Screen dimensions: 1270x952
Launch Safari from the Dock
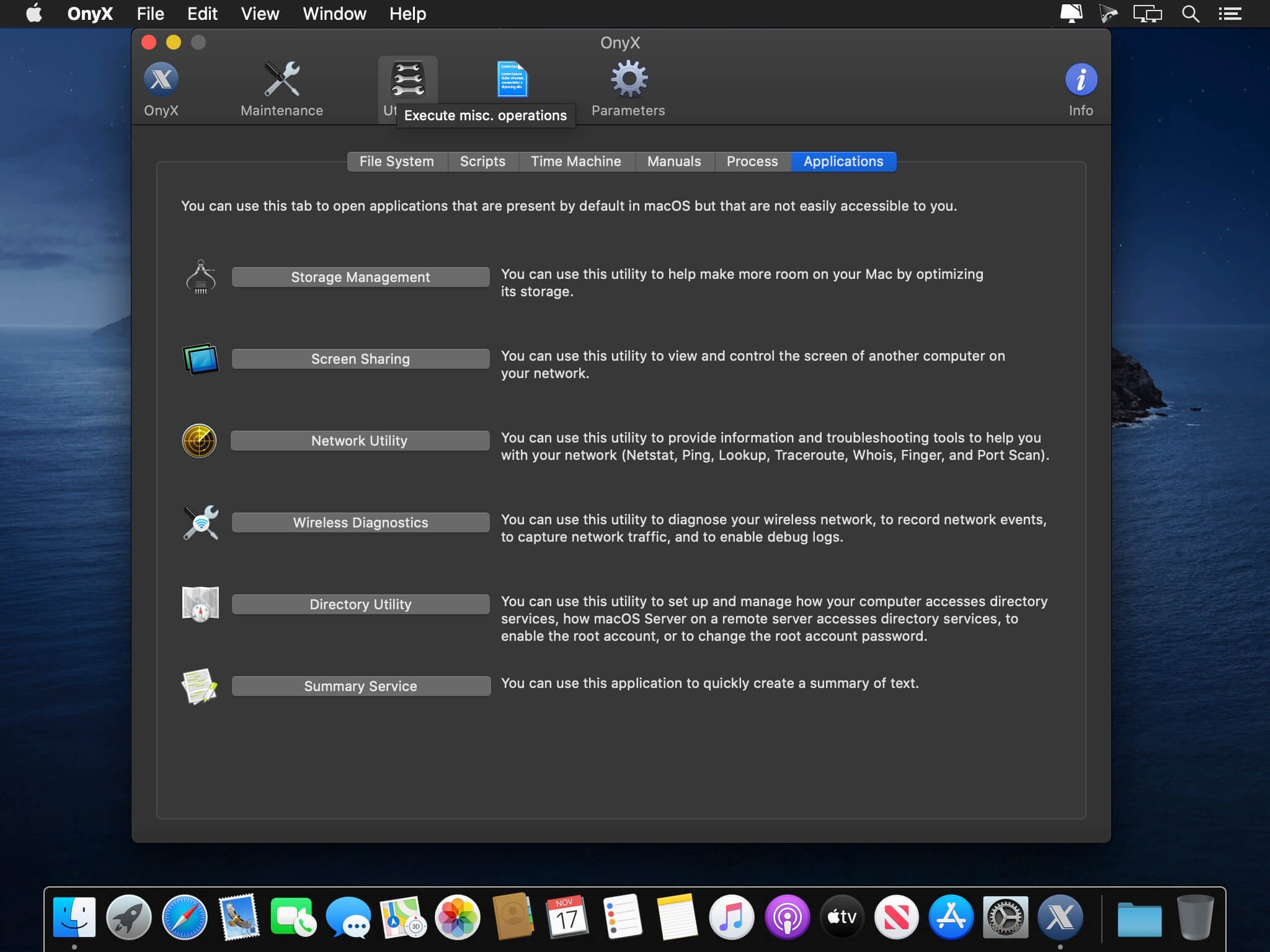pos(184,917)
